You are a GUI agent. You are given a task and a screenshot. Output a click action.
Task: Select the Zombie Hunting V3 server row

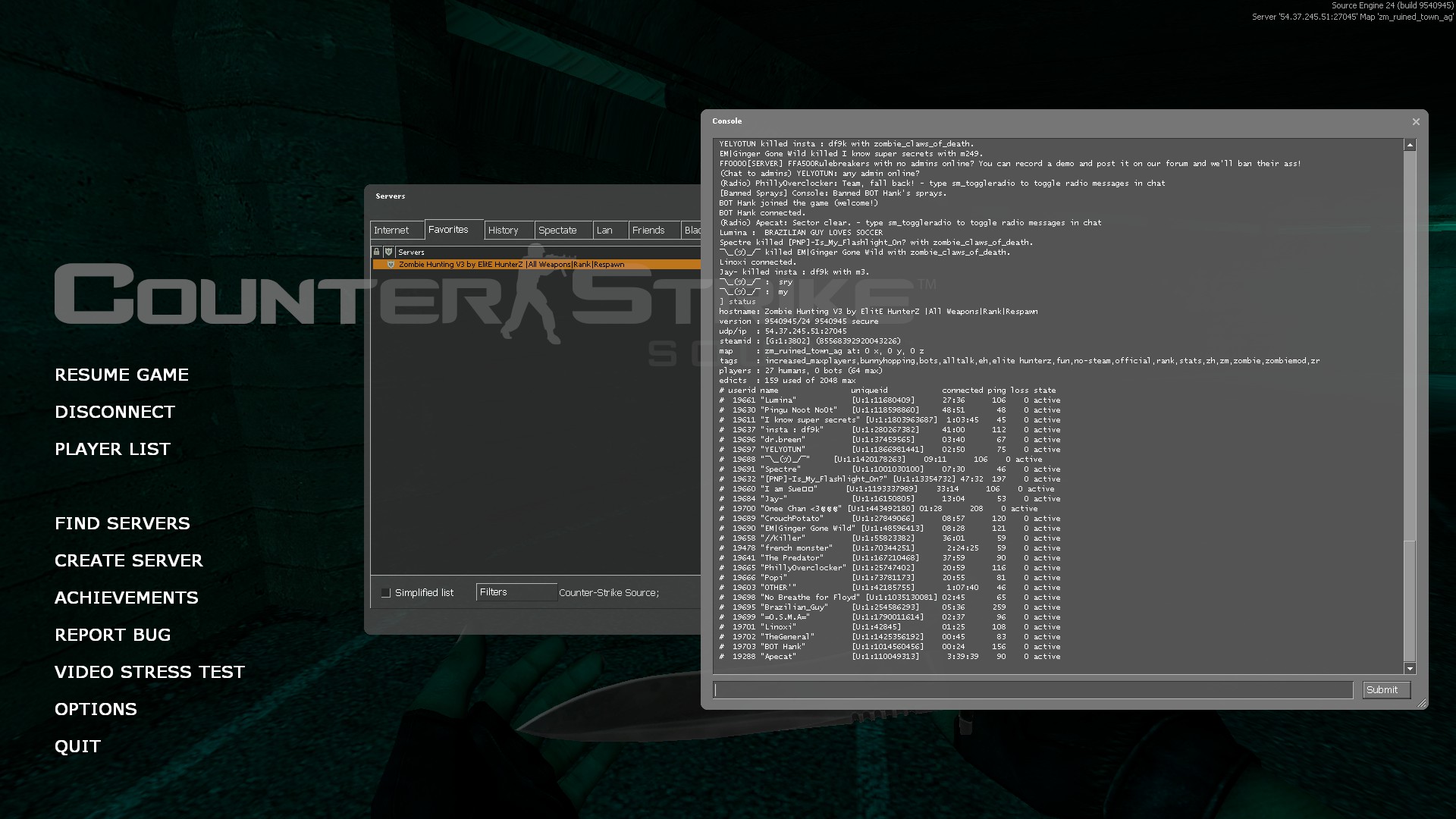point(537,265)
